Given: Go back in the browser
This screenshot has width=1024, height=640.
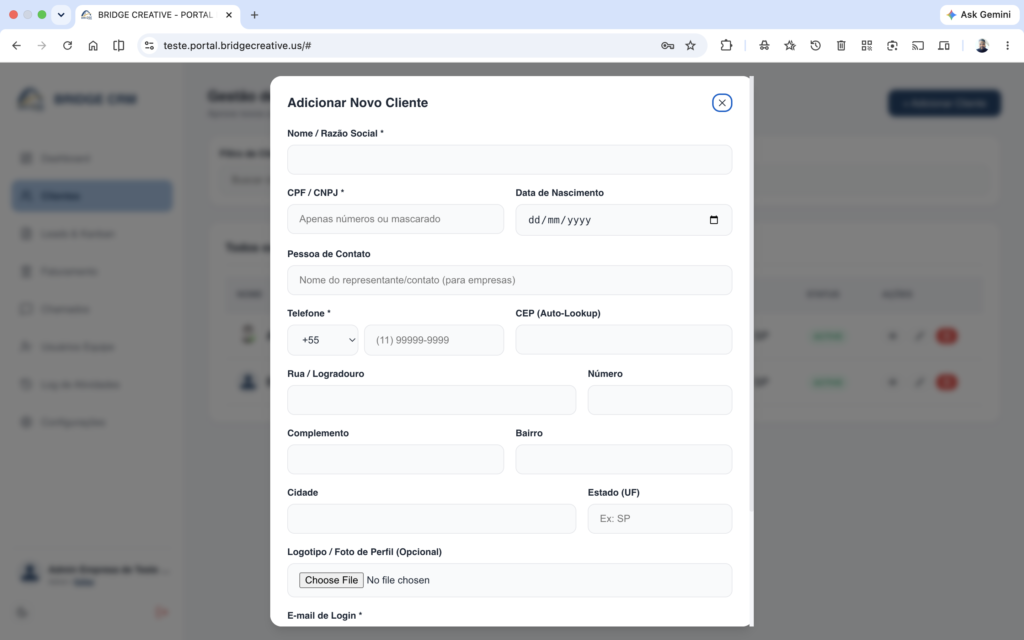Looking at the screenshot, I should click(16, 46).
